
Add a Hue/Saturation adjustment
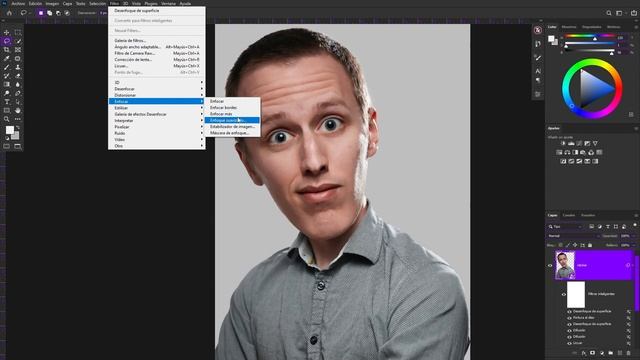(559, 152)
